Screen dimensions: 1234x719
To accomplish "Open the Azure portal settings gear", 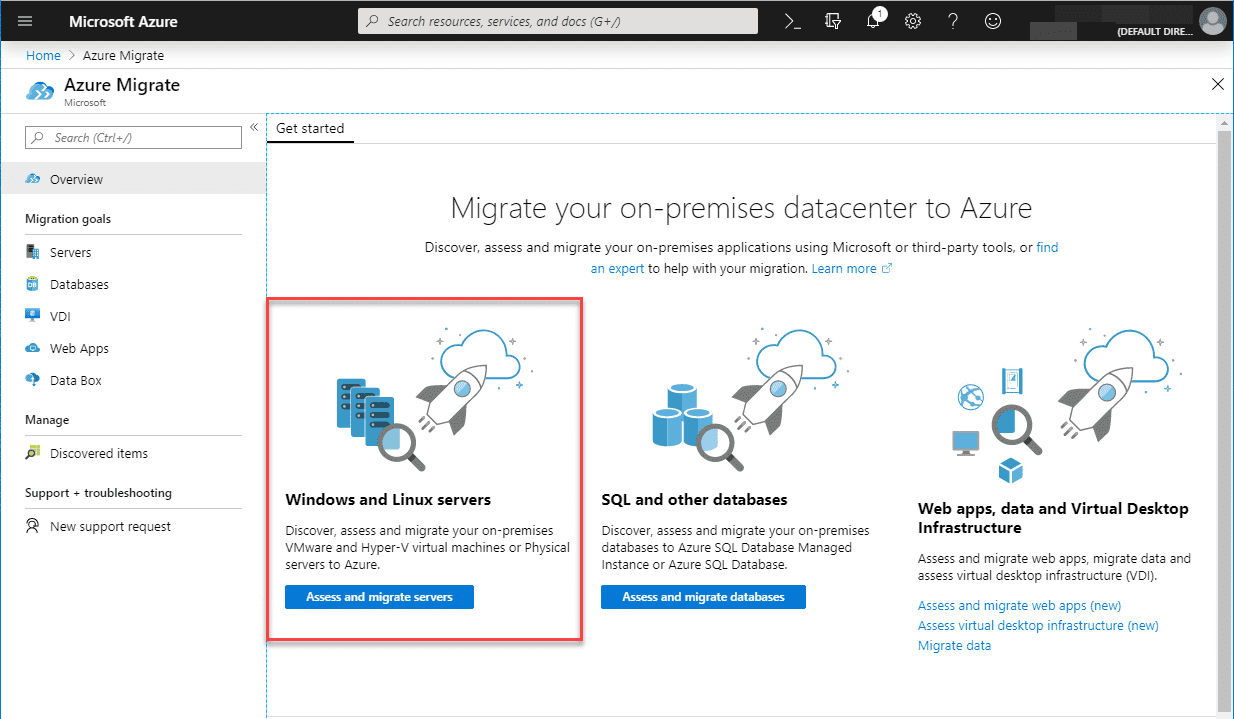I will (913, 20).
